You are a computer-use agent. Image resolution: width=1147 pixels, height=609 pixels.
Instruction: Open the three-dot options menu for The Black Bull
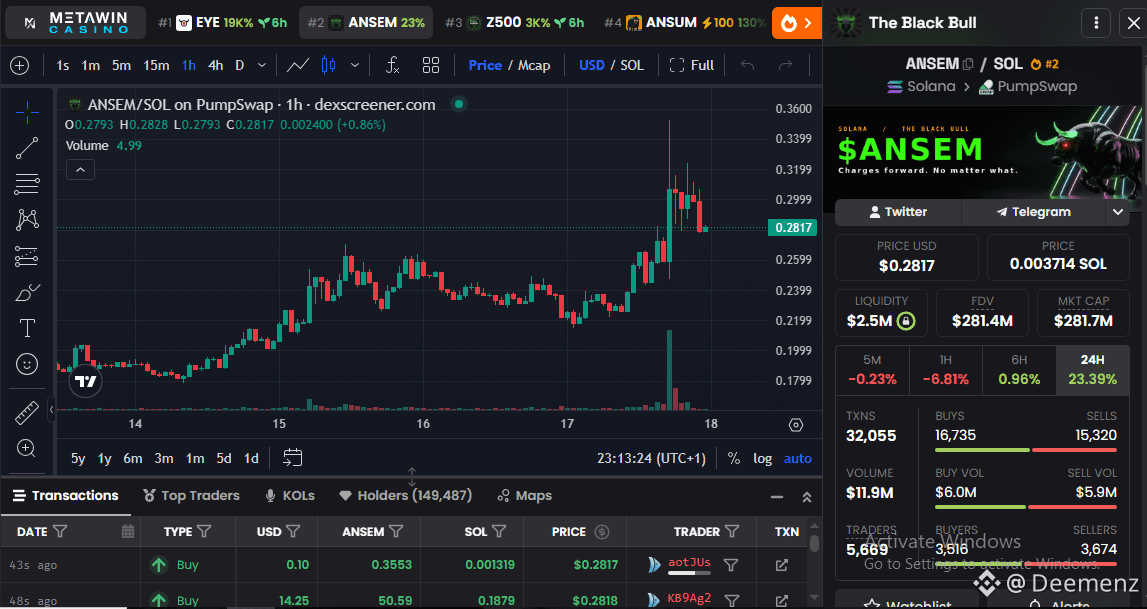[1096, 23]
